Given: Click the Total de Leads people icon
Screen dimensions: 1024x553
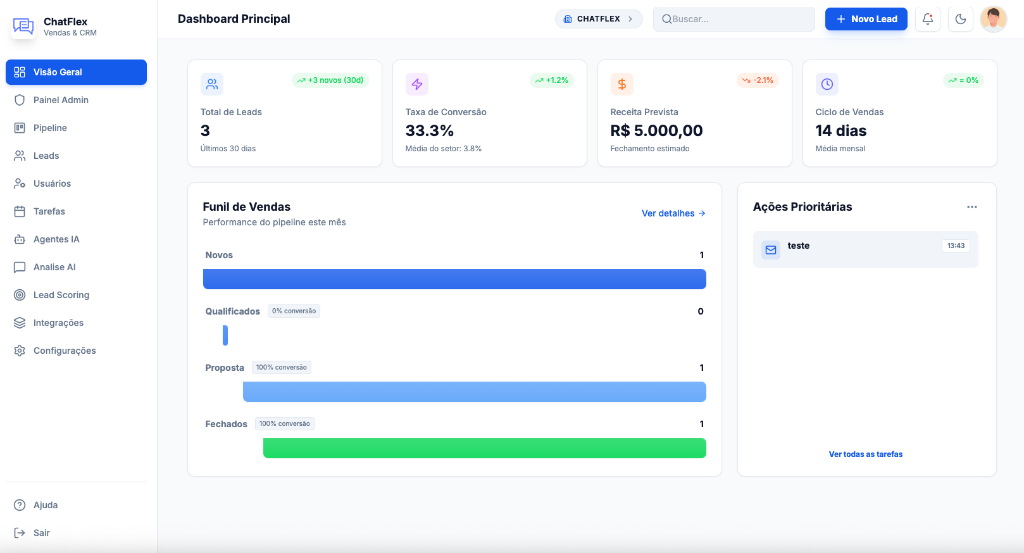Looking at the screenshot, I should click(212, 84).
